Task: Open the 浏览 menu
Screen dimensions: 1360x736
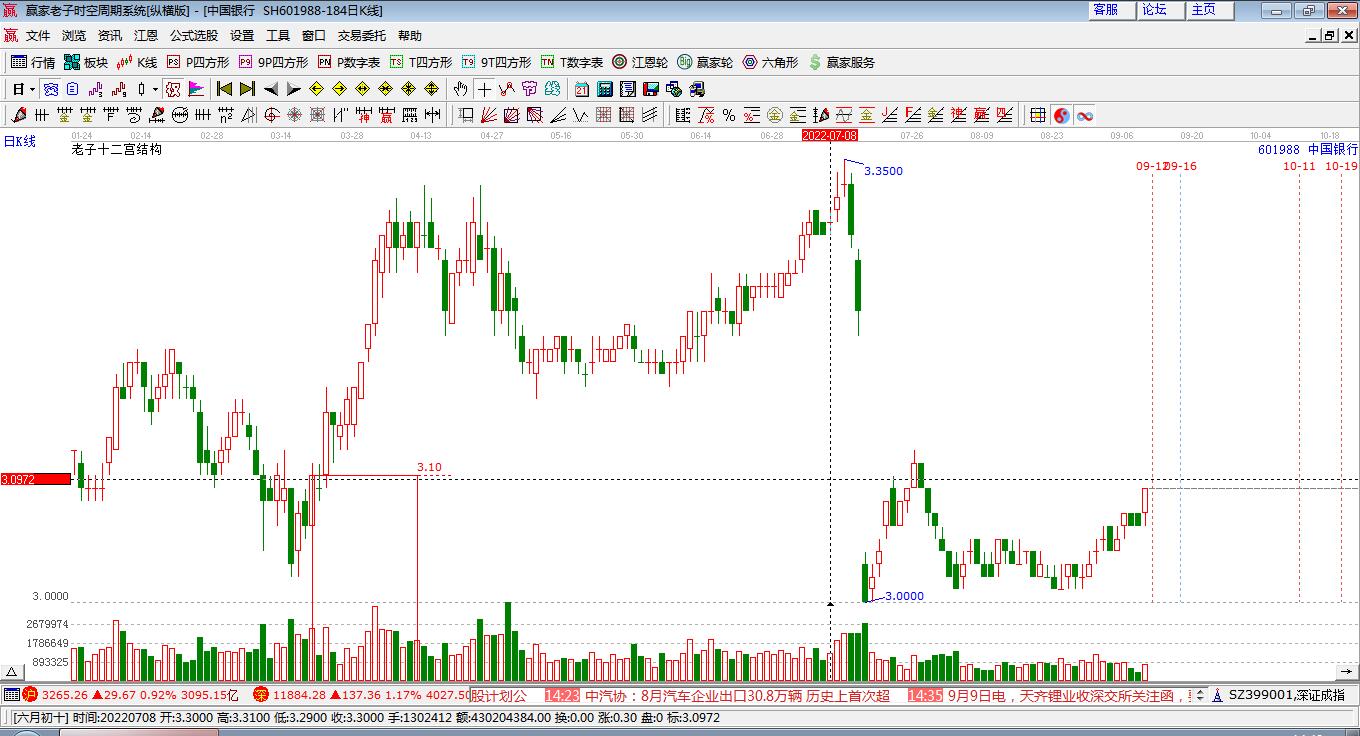Action: [74, 36]
